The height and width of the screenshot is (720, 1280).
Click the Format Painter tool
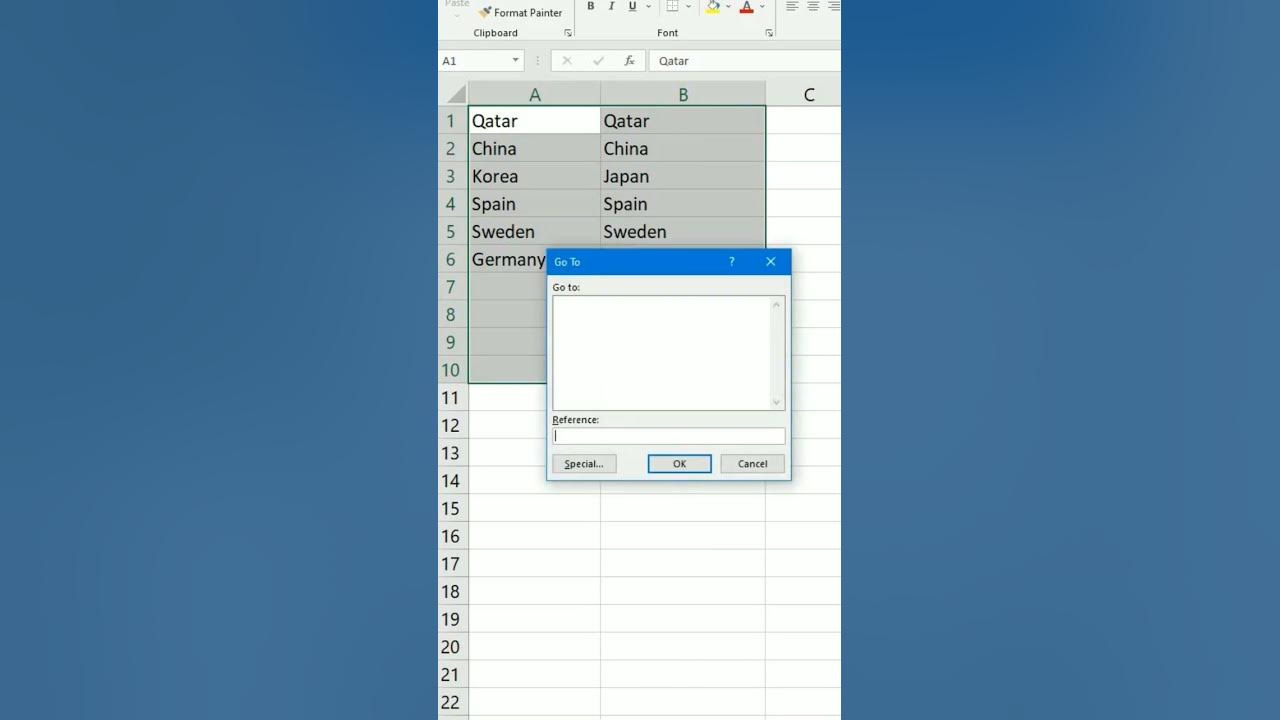pos(520,13)
